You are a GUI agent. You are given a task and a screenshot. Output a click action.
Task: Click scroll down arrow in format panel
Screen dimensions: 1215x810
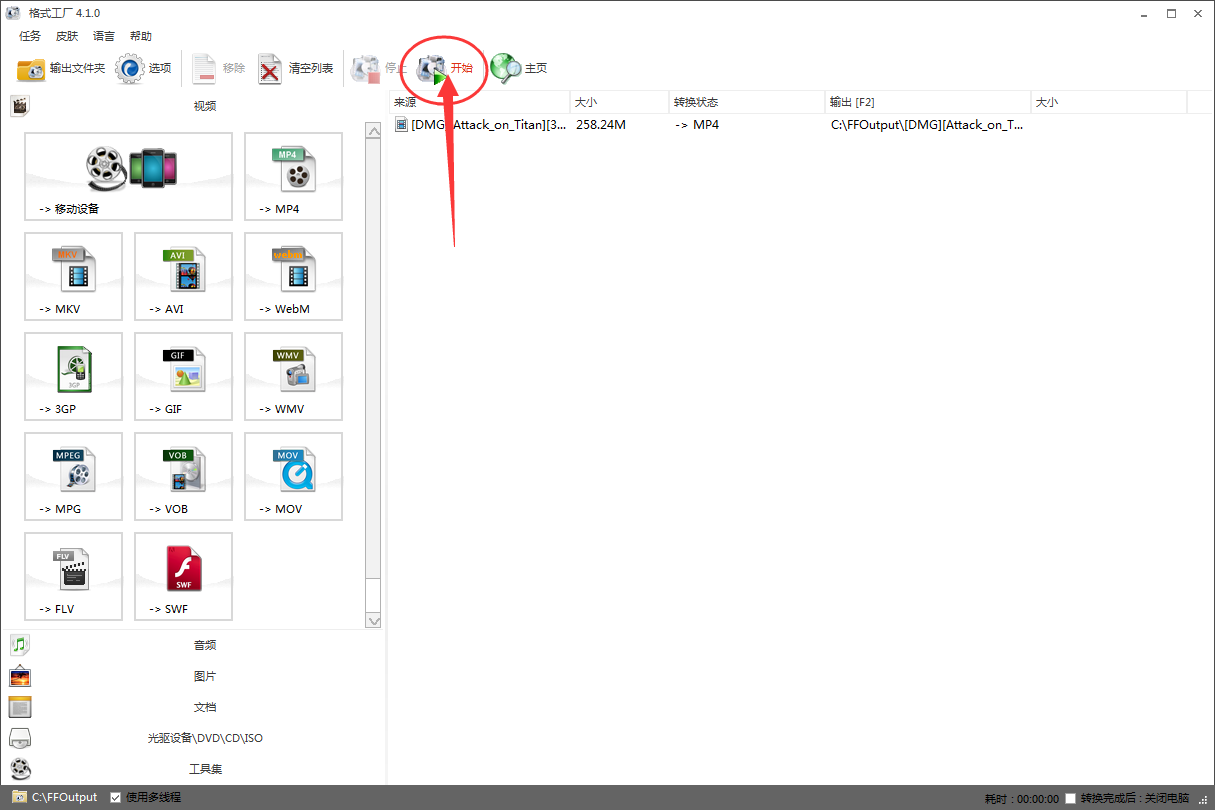pos(374,620)
